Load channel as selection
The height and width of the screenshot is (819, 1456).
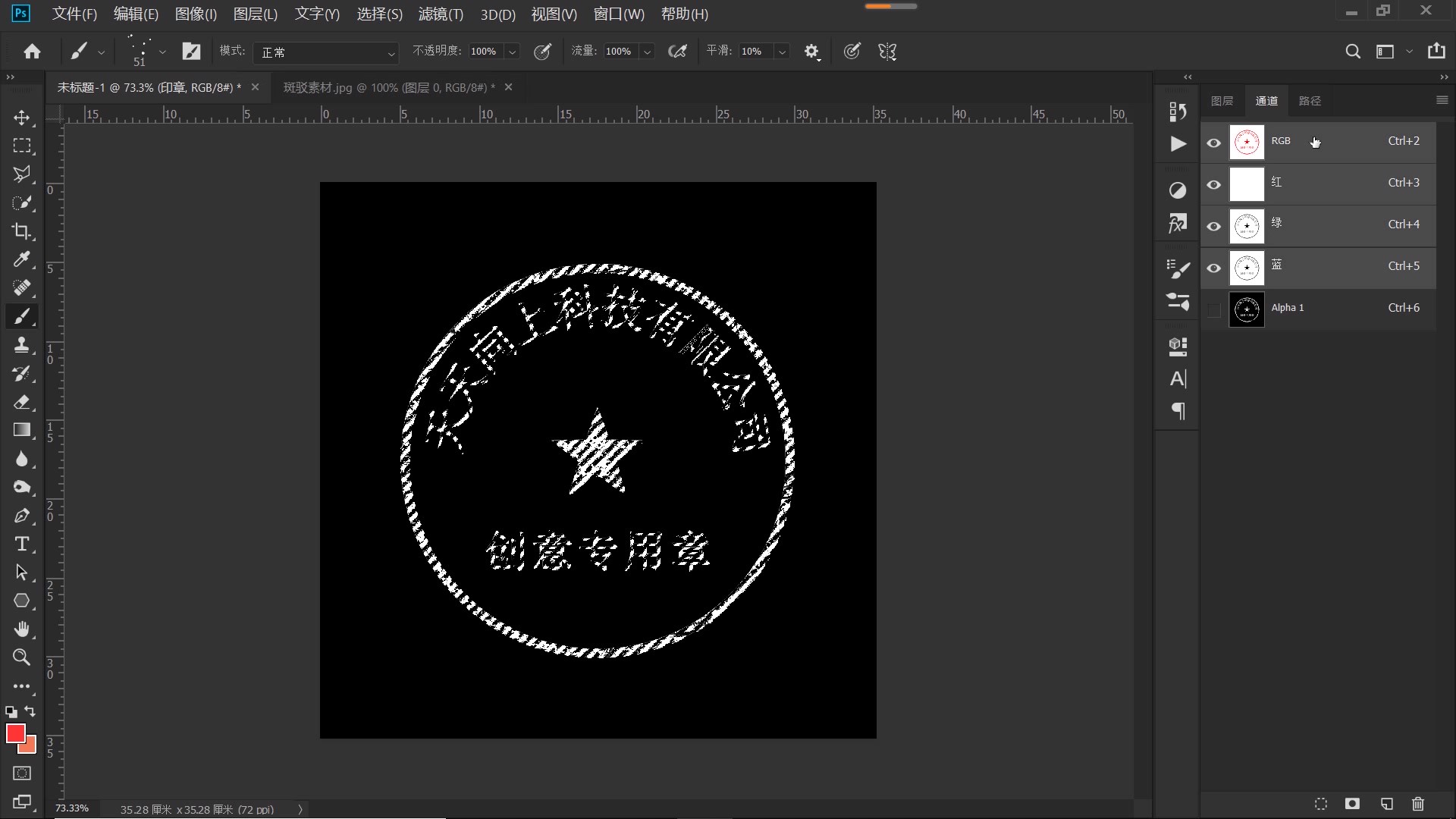coord(1320,804)
